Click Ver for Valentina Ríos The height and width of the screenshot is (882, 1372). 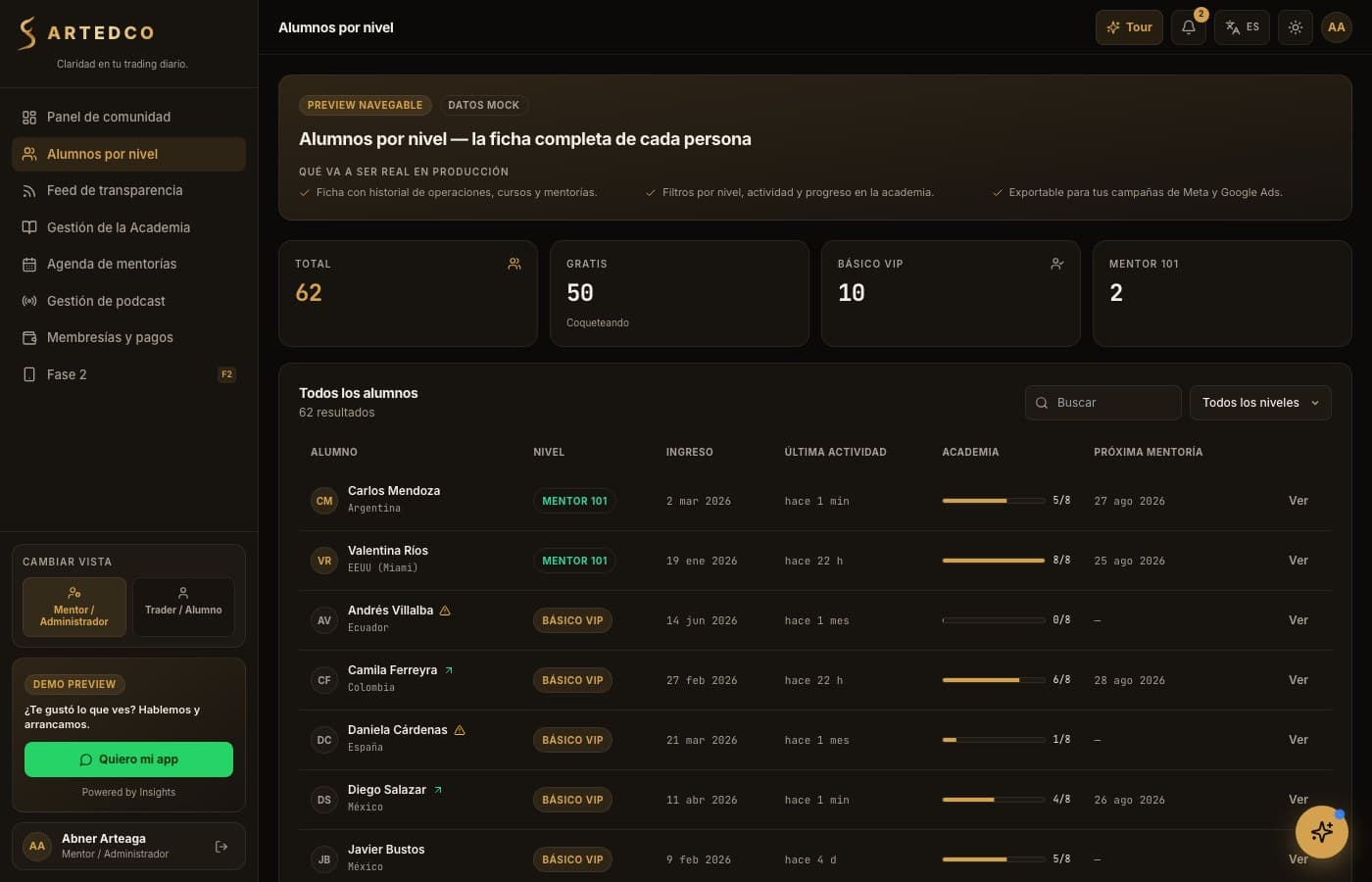tap(1298, 561)
